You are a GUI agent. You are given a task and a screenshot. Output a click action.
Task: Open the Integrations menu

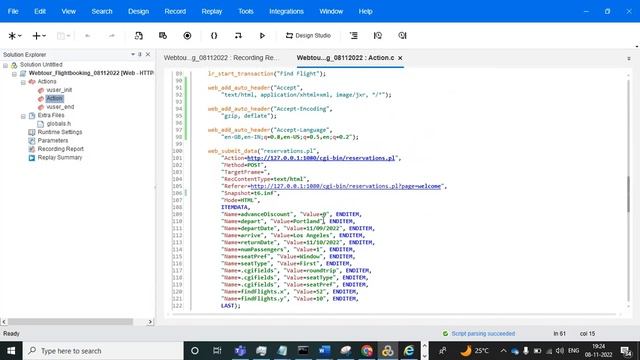[286, 11]
